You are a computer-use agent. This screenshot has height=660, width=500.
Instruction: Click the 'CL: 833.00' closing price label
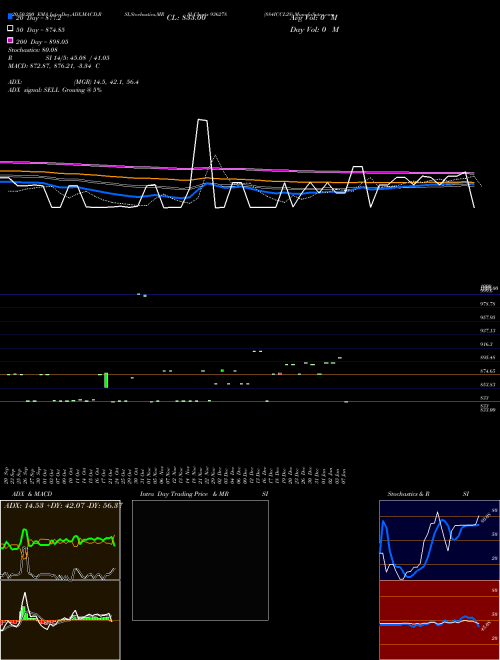(186, 18)
